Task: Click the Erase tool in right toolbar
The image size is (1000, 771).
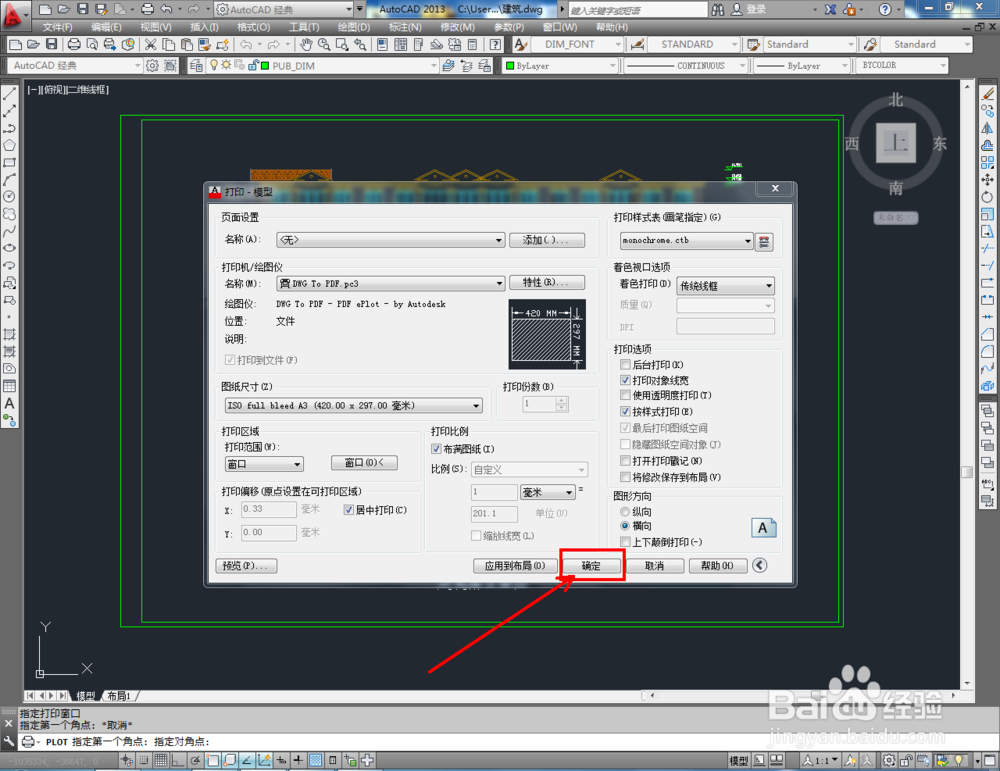Action: click(987, 94)
